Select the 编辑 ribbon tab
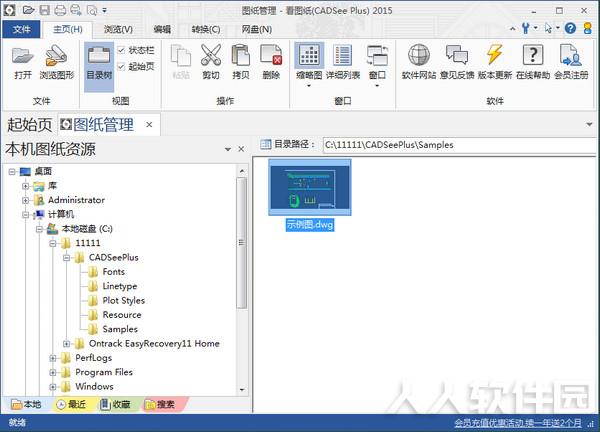 tap(162, 29)
